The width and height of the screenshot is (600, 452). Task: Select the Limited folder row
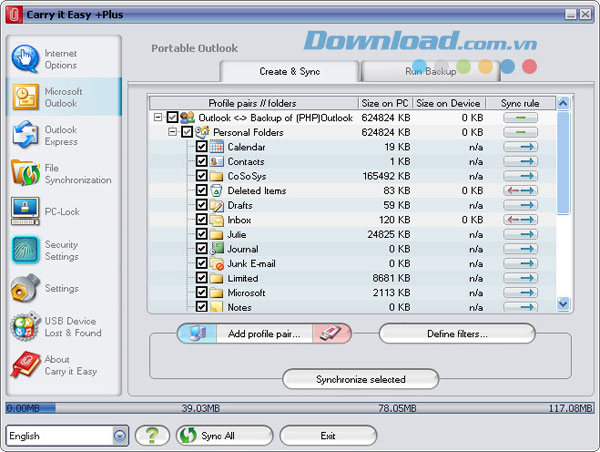click(352, 278)
